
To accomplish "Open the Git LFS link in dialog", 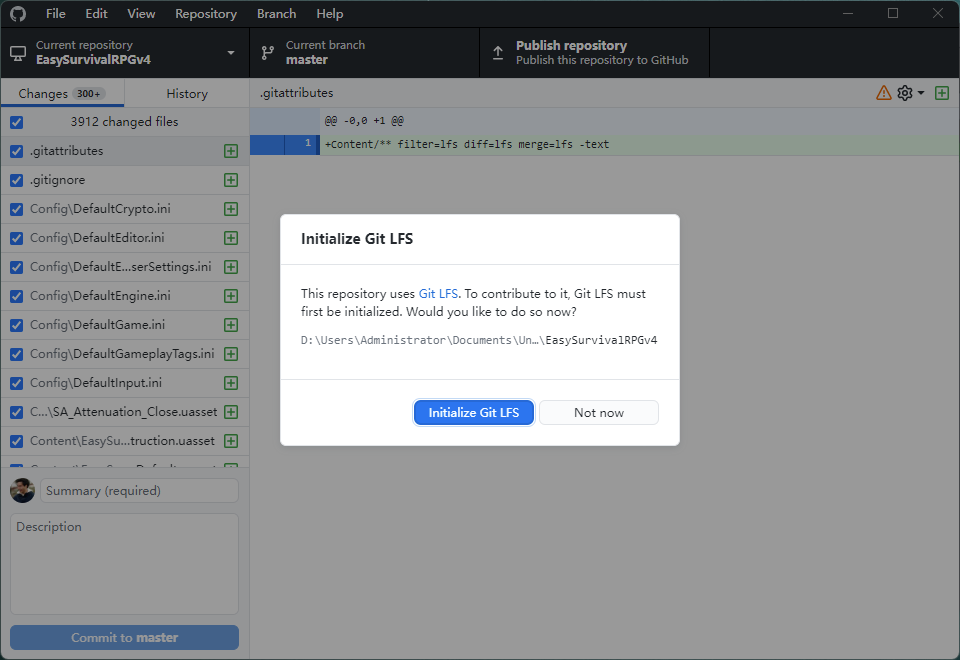I will (438, 294).
